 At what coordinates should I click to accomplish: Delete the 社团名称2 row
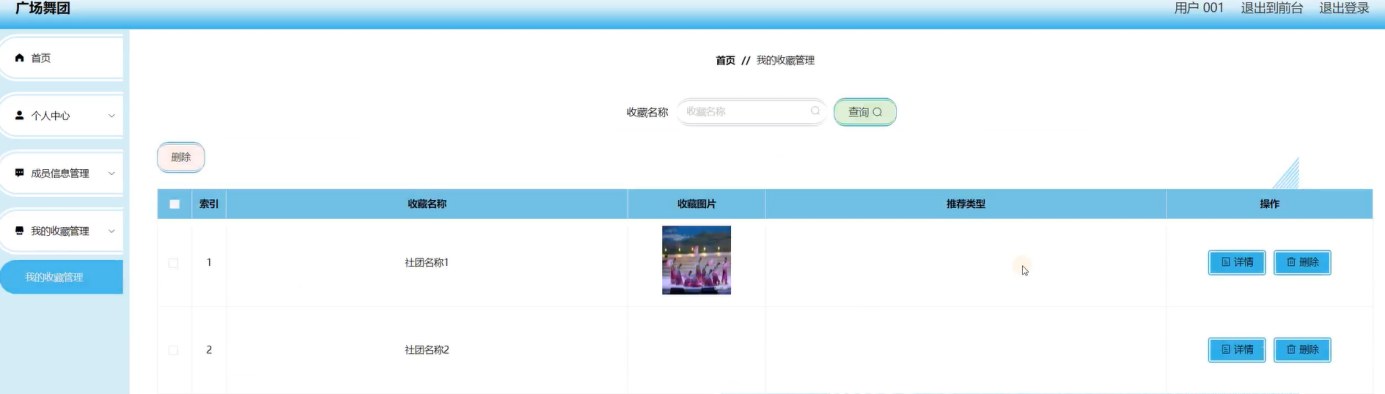pyautogui.click(x=1302, y=350)
